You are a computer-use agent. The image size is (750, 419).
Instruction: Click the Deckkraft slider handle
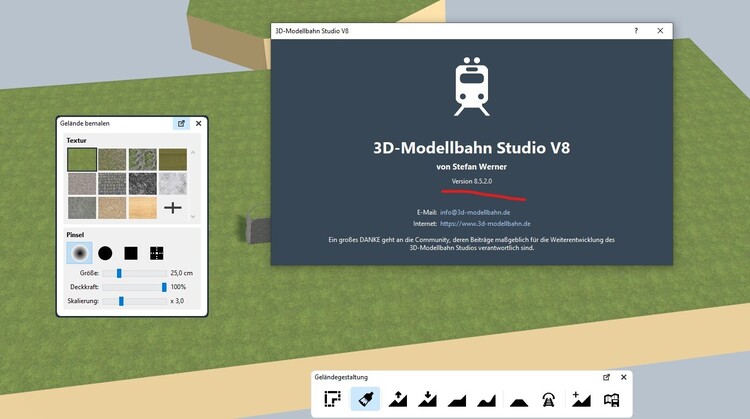[x=164, y=287]
